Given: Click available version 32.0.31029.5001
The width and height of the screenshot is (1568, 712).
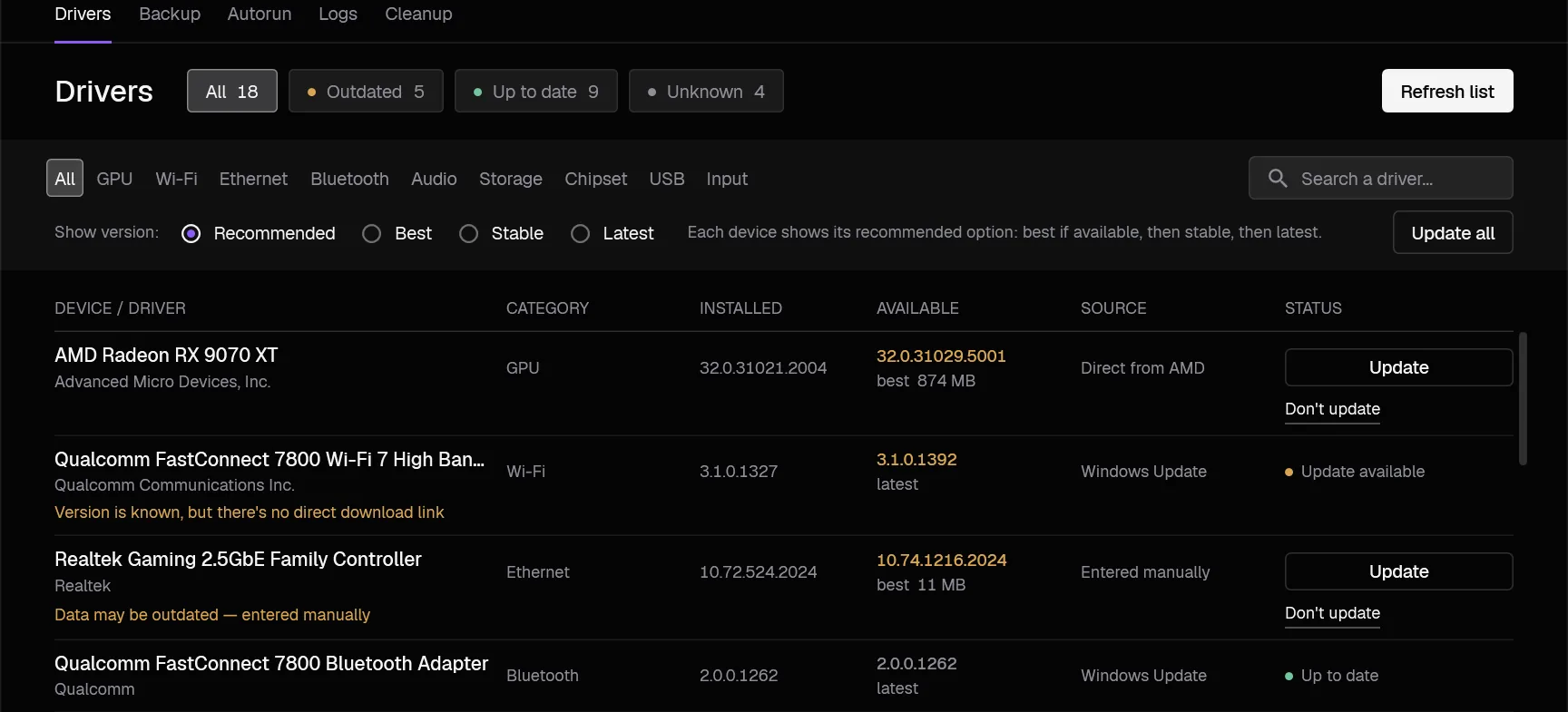Looking at the screenshot, I should pyautogui.click(x=941, y=356).
